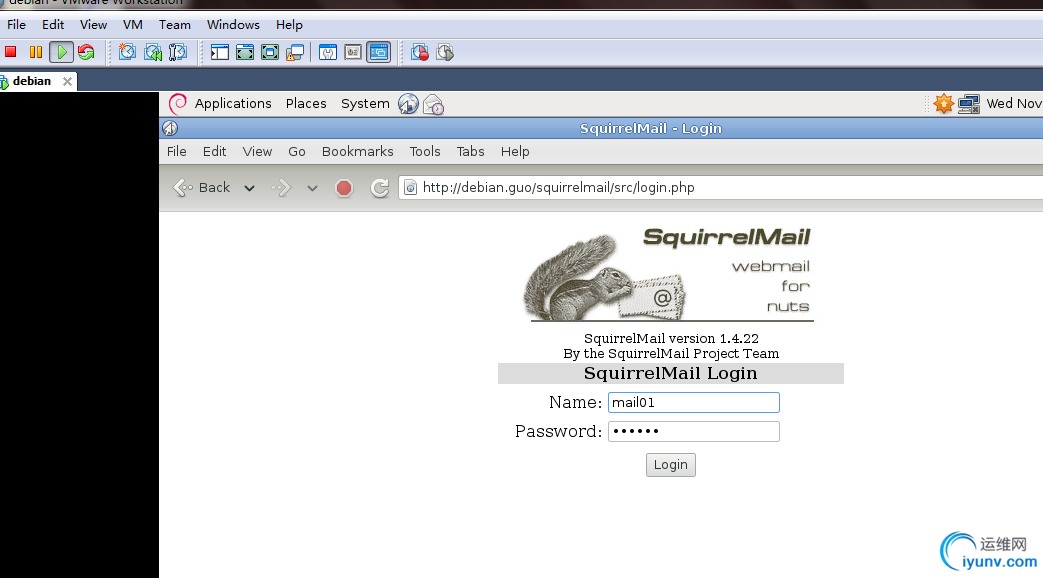Viewport: 1043px width, 578px height.
Task: Click the orange update notifier tray icon
Action: pyautogui.click(x=943, y=104)
